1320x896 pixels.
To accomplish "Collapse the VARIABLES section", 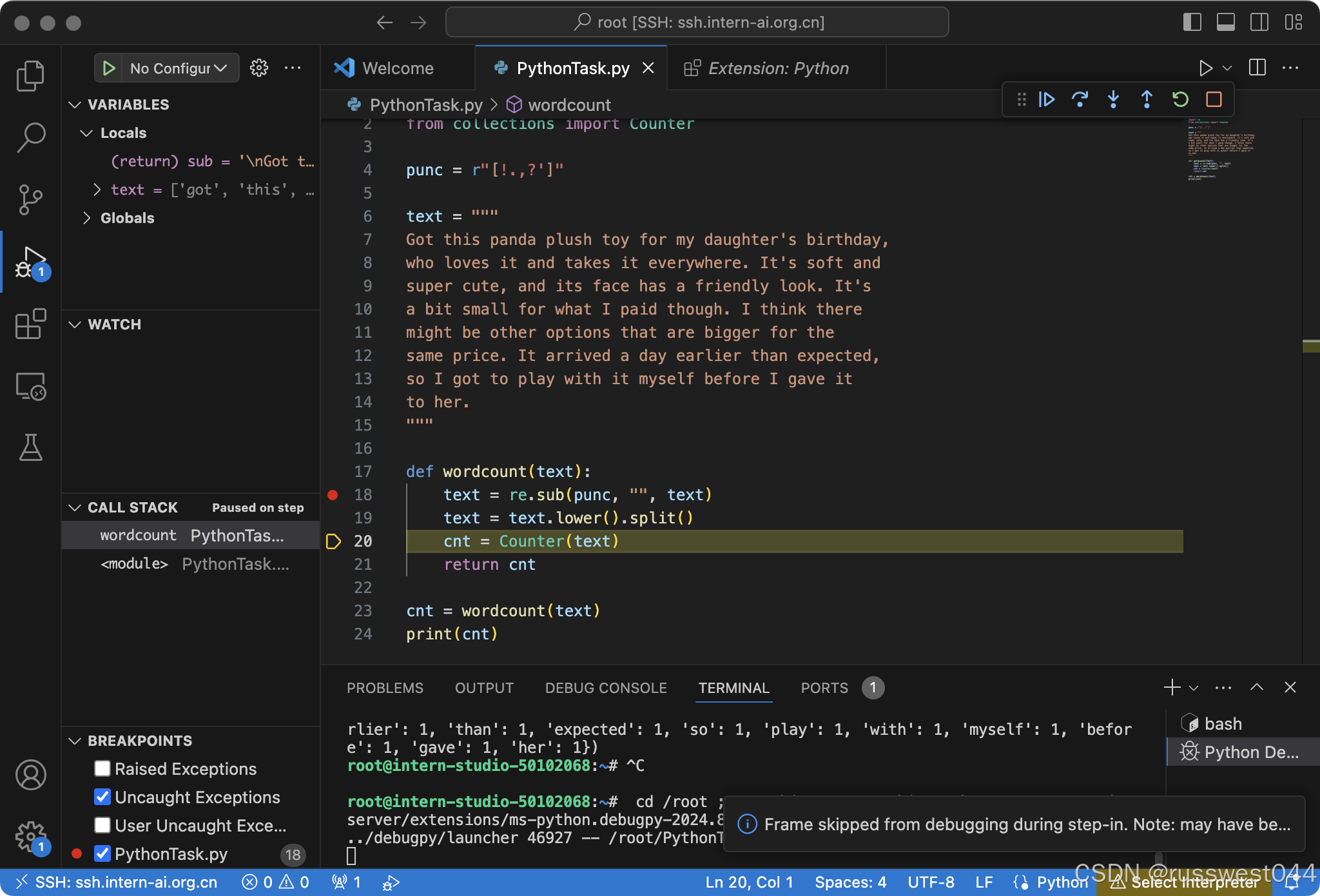I will click(74, 104).
